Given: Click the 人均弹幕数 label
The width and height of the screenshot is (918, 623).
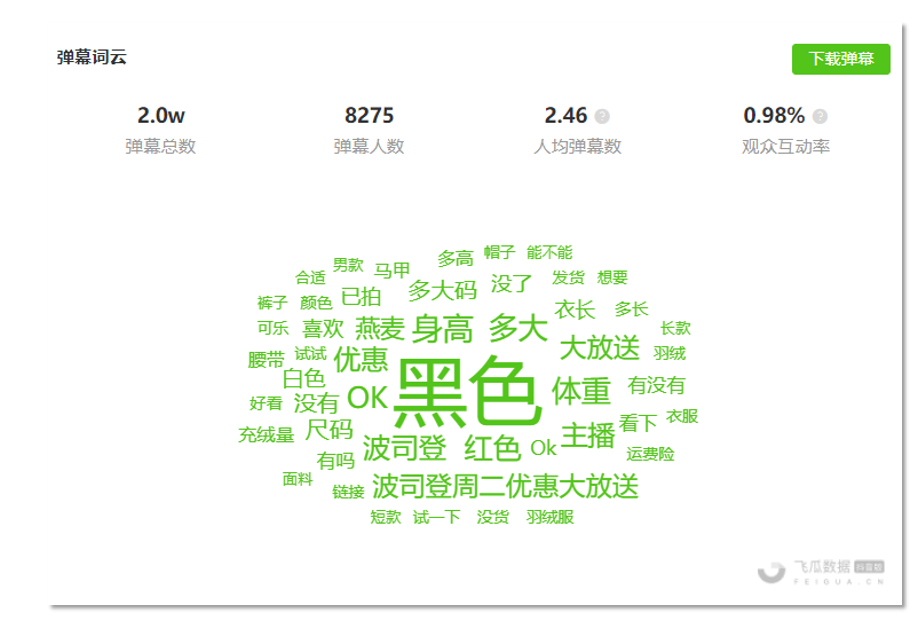Looking at the screenshot, I should tap(577, 146).
